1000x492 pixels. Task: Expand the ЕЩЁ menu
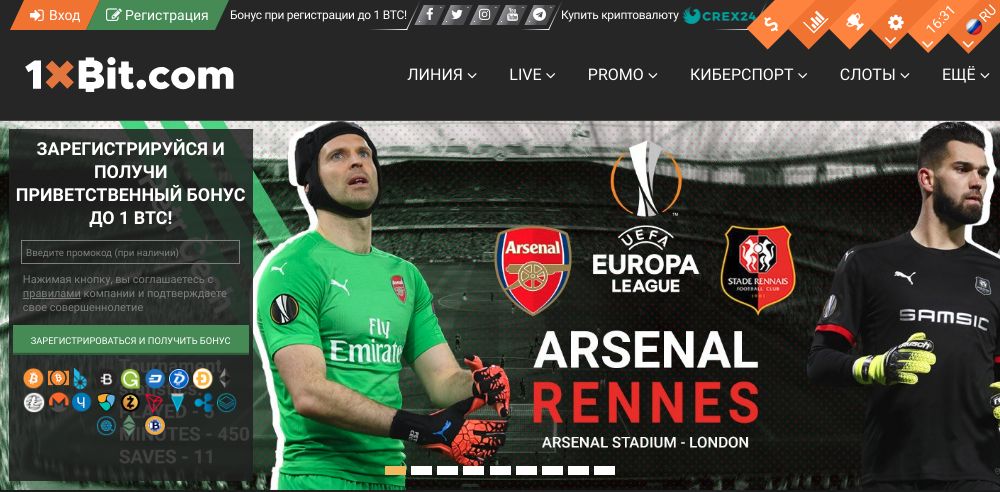[x=966, y=75]
